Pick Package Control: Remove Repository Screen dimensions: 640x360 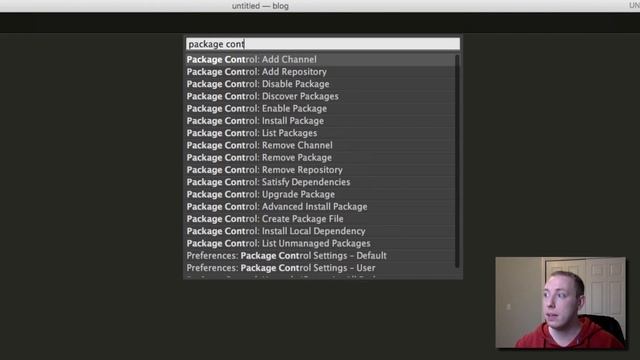tap(320, 170)
